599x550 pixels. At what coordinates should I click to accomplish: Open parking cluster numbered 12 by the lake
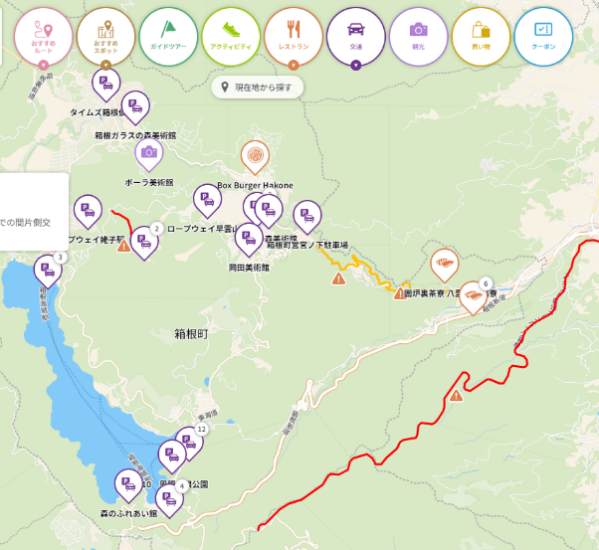(x=189, y=443)
